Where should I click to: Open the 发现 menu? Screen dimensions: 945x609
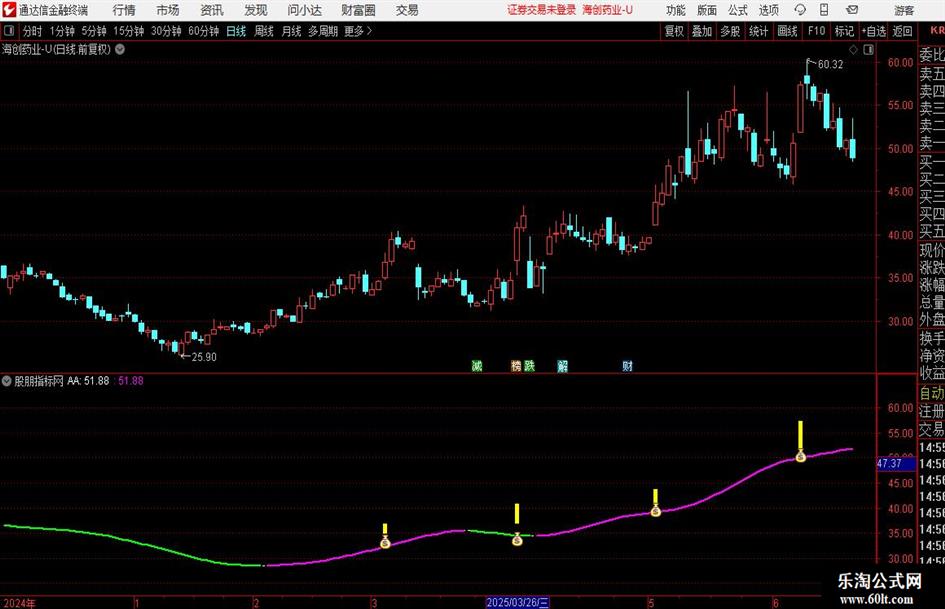[x=256, y=10]
